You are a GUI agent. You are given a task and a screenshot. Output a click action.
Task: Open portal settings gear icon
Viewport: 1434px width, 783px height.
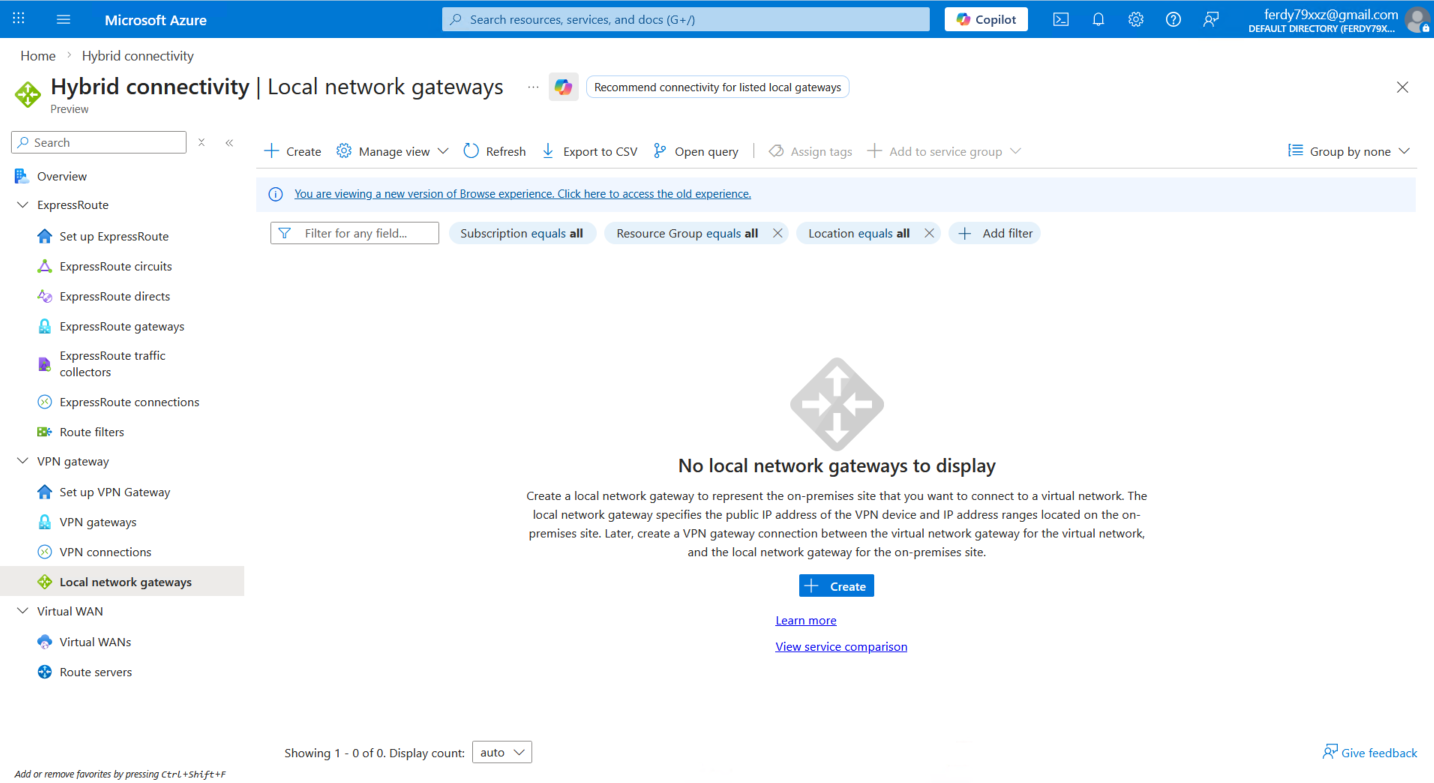pyautogui.click(x=1136, y=19)
